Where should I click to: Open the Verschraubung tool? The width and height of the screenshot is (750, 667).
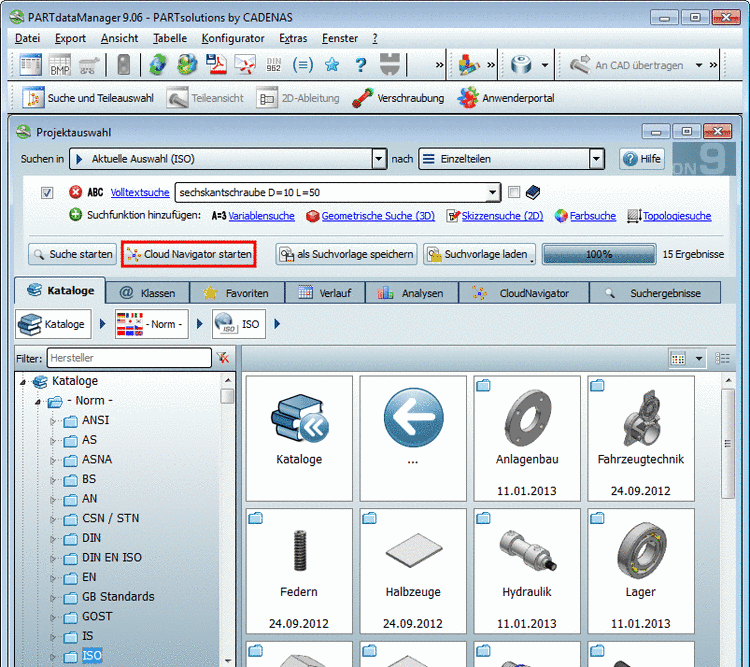pos(398,98)
